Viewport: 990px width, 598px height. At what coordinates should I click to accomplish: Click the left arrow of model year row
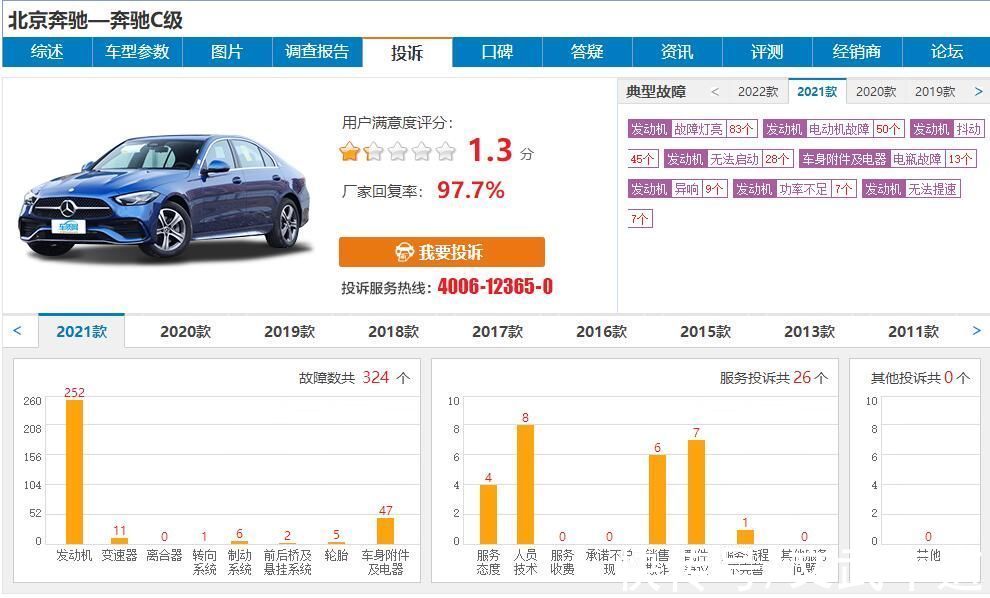coord(17,331)
